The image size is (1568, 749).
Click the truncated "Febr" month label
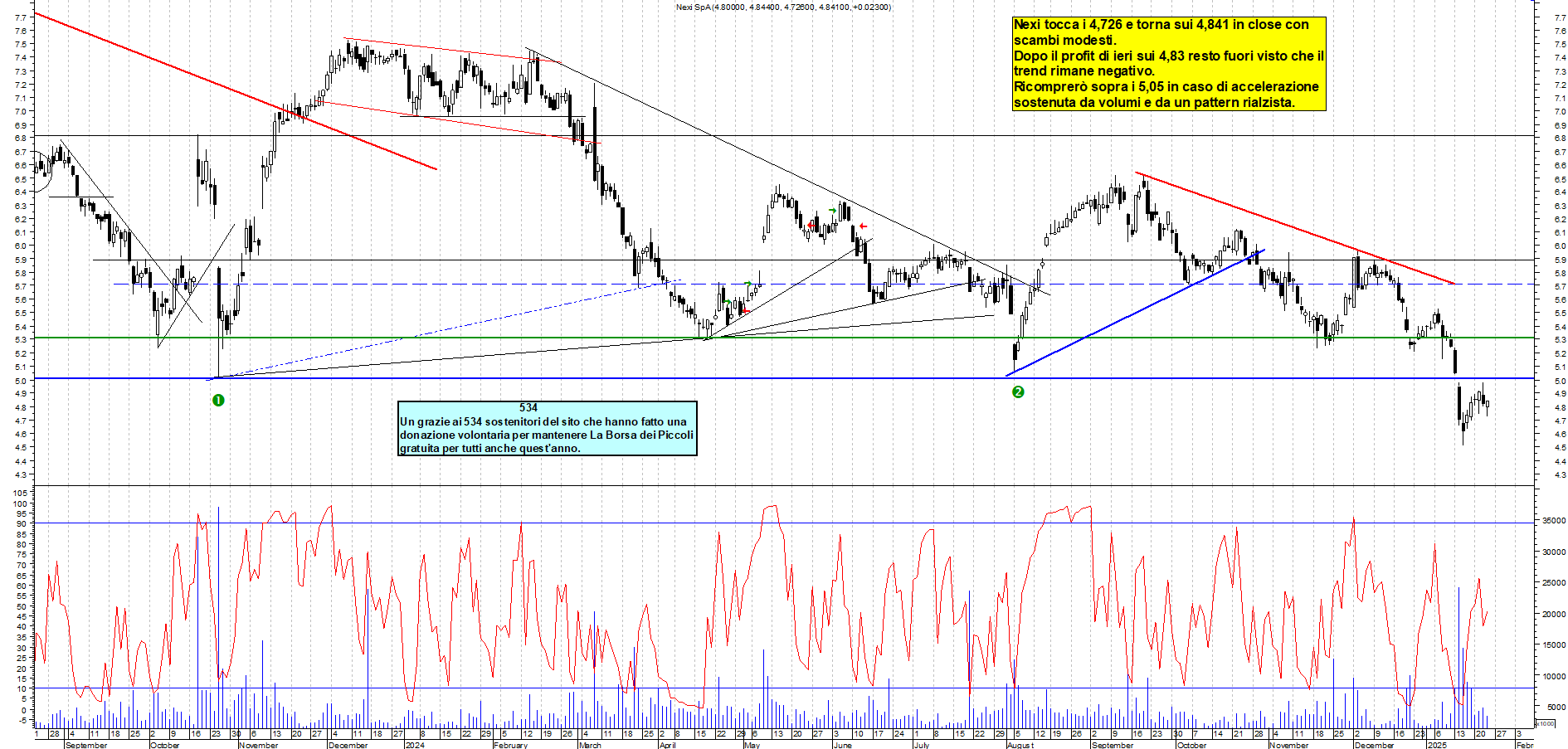point(1525,745)
